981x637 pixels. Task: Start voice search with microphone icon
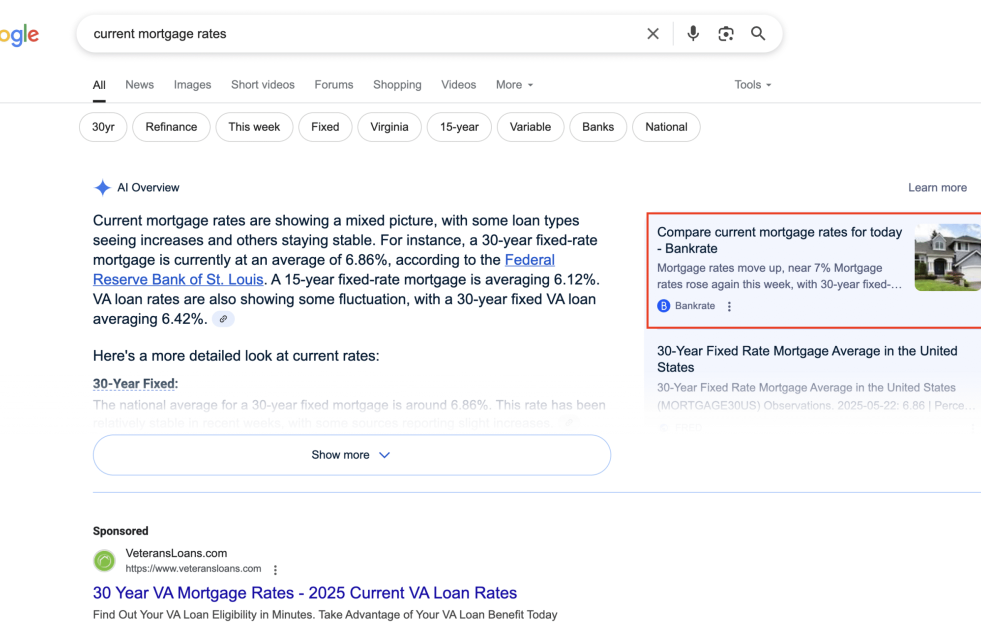point(693,34)
